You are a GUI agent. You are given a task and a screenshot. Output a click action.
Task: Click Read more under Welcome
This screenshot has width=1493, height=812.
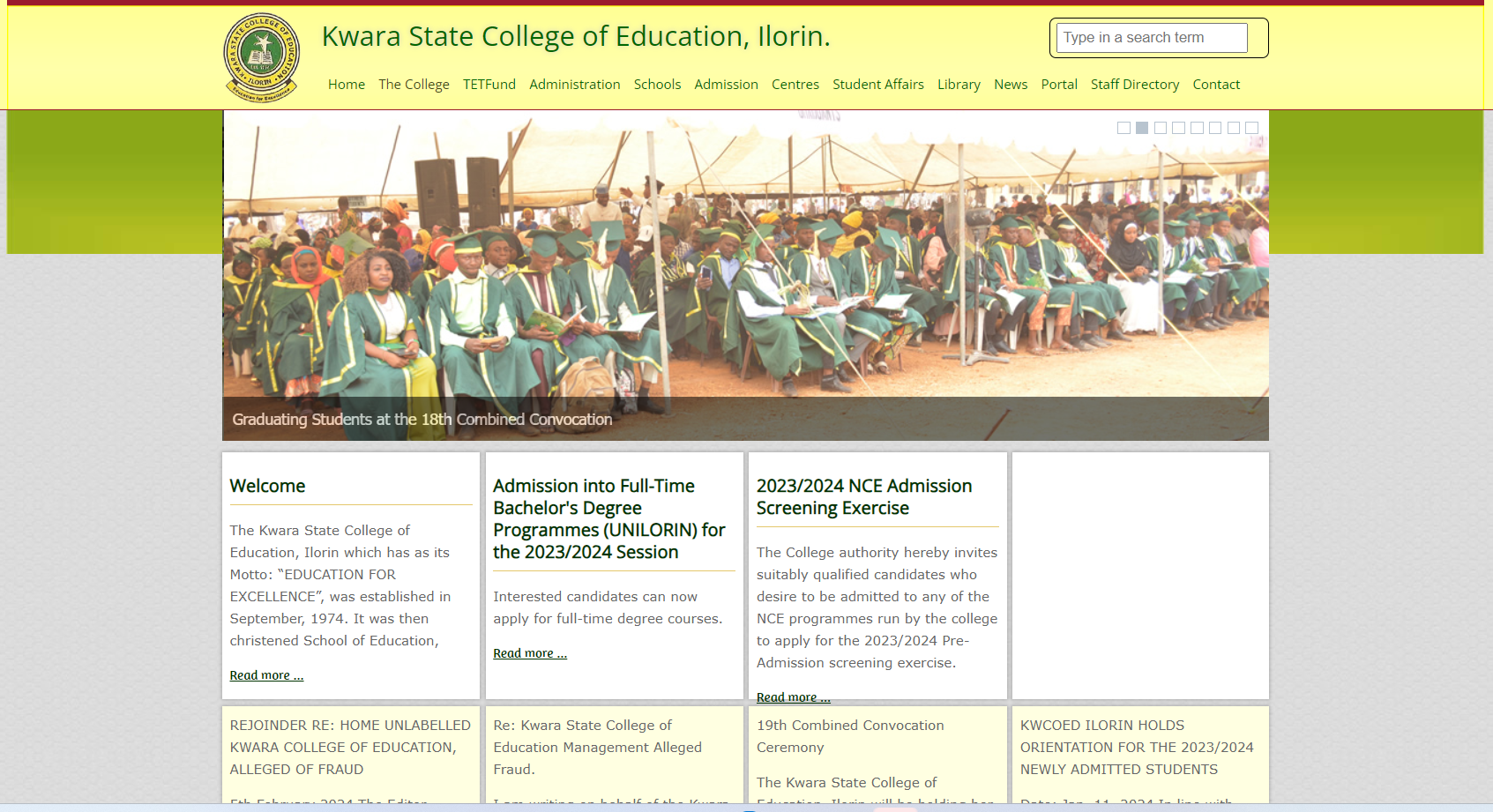click(x=266, y=675)
